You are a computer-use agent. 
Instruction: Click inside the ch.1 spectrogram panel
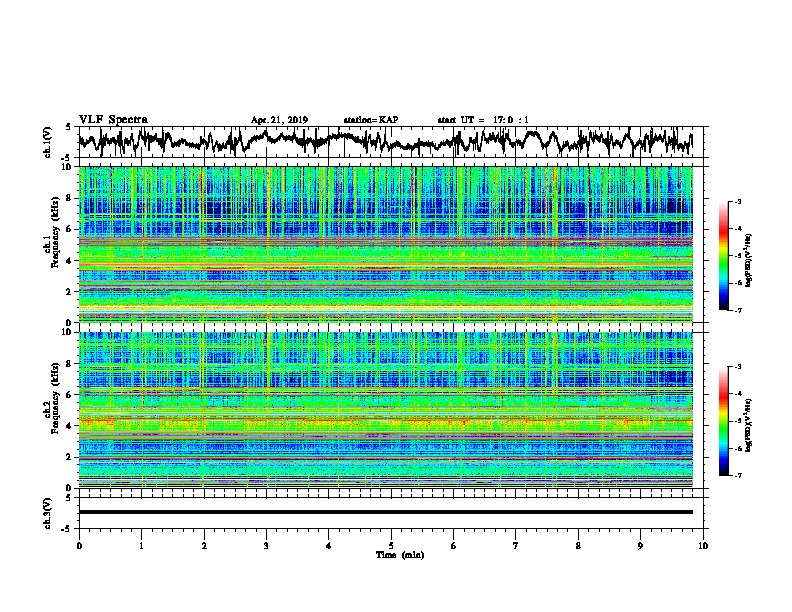[x=386, y=244]
